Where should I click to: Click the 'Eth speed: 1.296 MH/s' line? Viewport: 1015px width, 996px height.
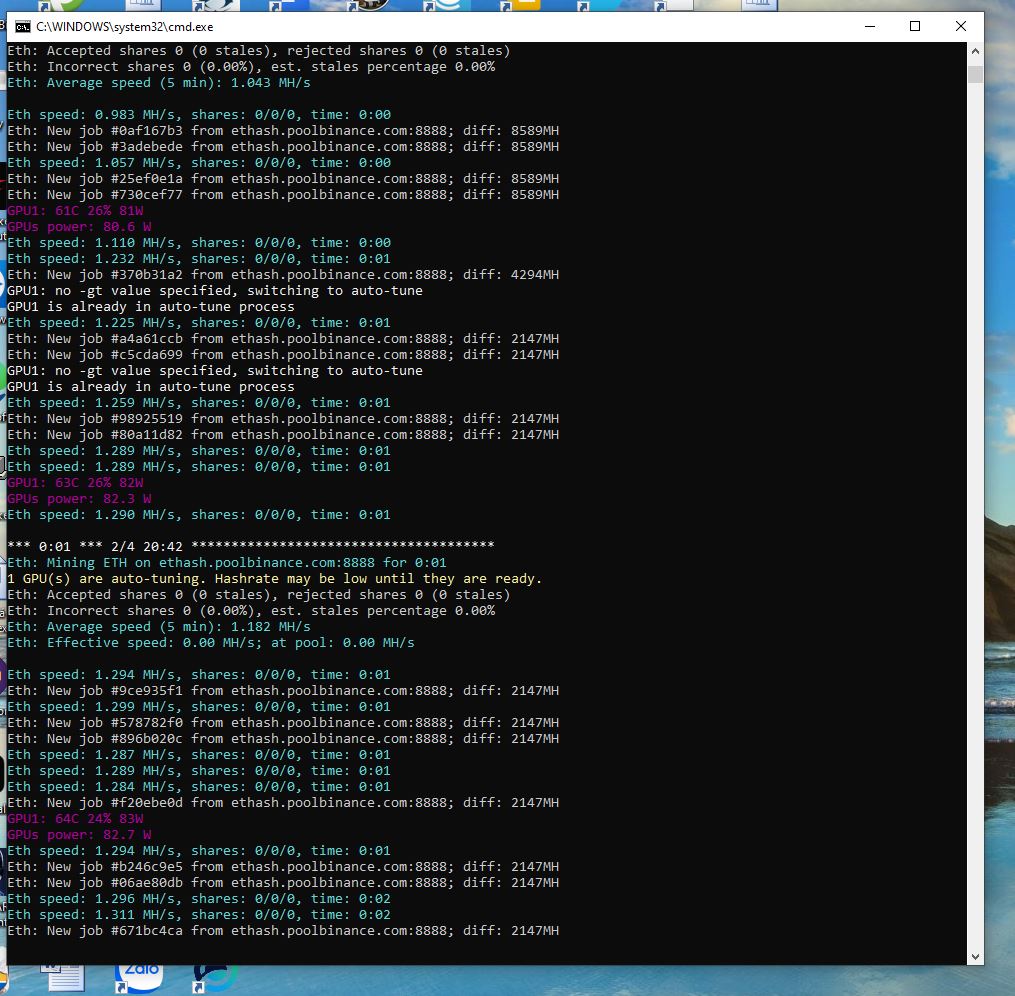[x=199, y=899]
